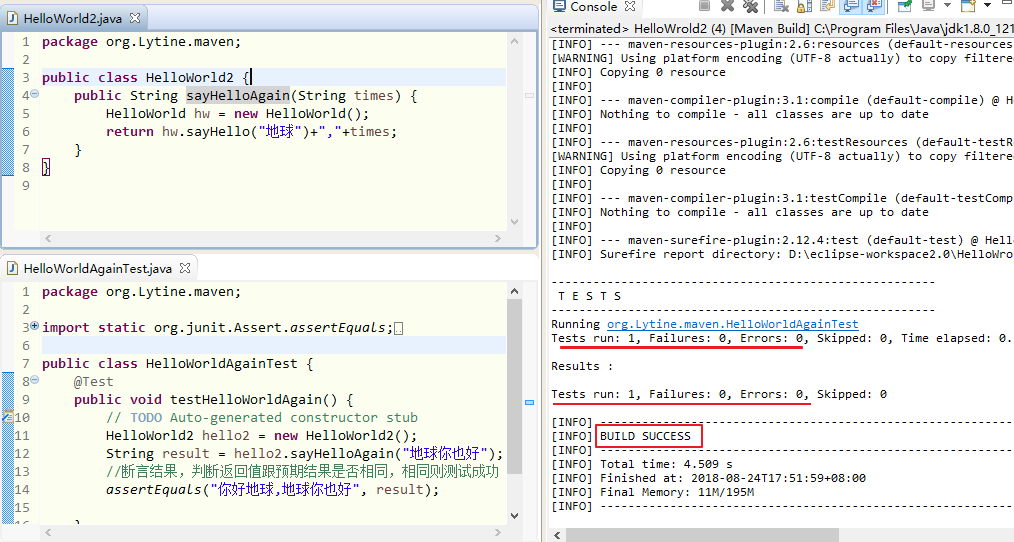Click the 'String result = hello2.sayHelloAgain' line
Image resolution: width=1014 pixels, height=542 pixels.
tap(305, 454)
